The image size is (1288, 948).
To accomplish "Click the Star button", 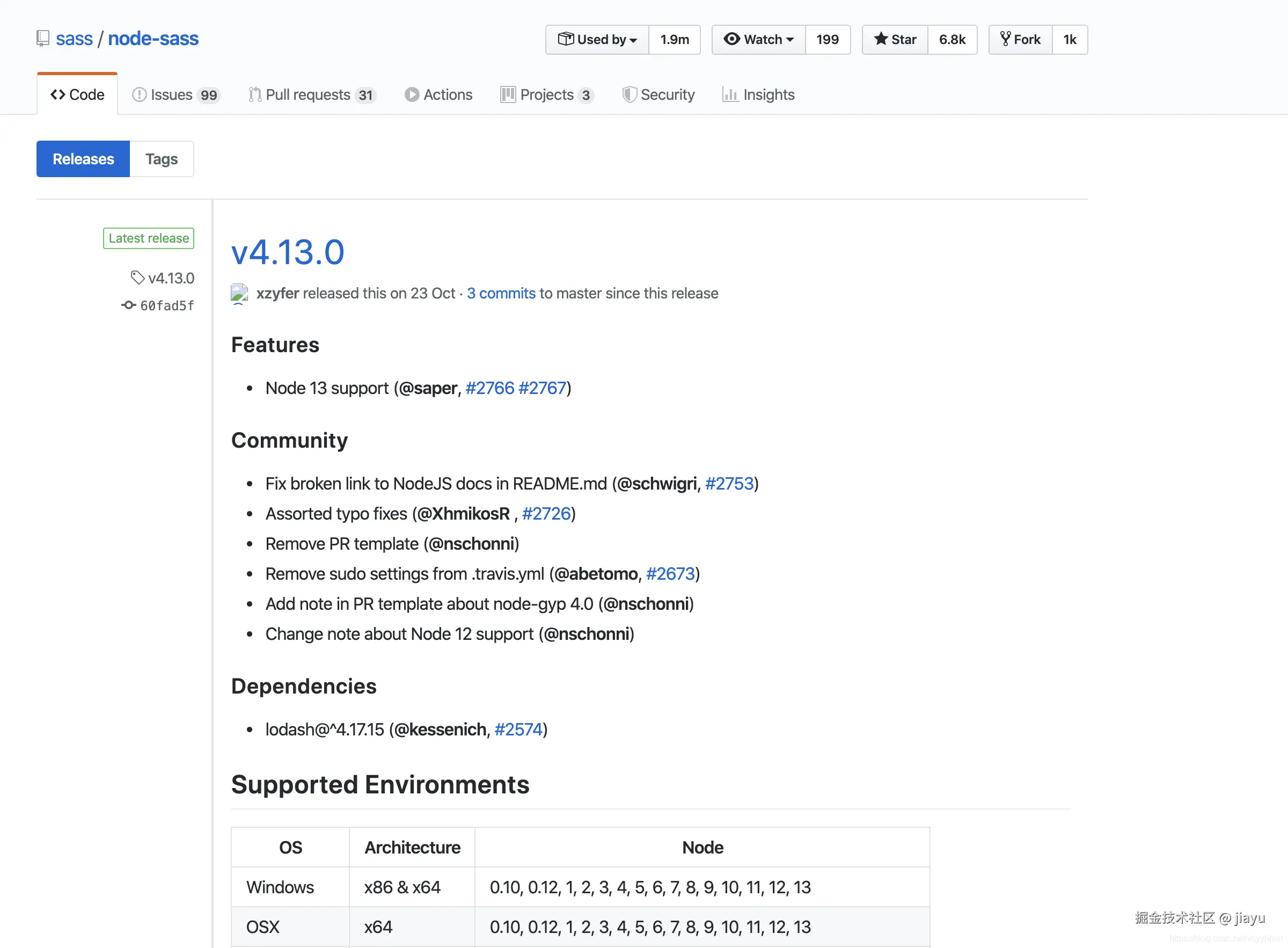I will click(x=895, y=40).
